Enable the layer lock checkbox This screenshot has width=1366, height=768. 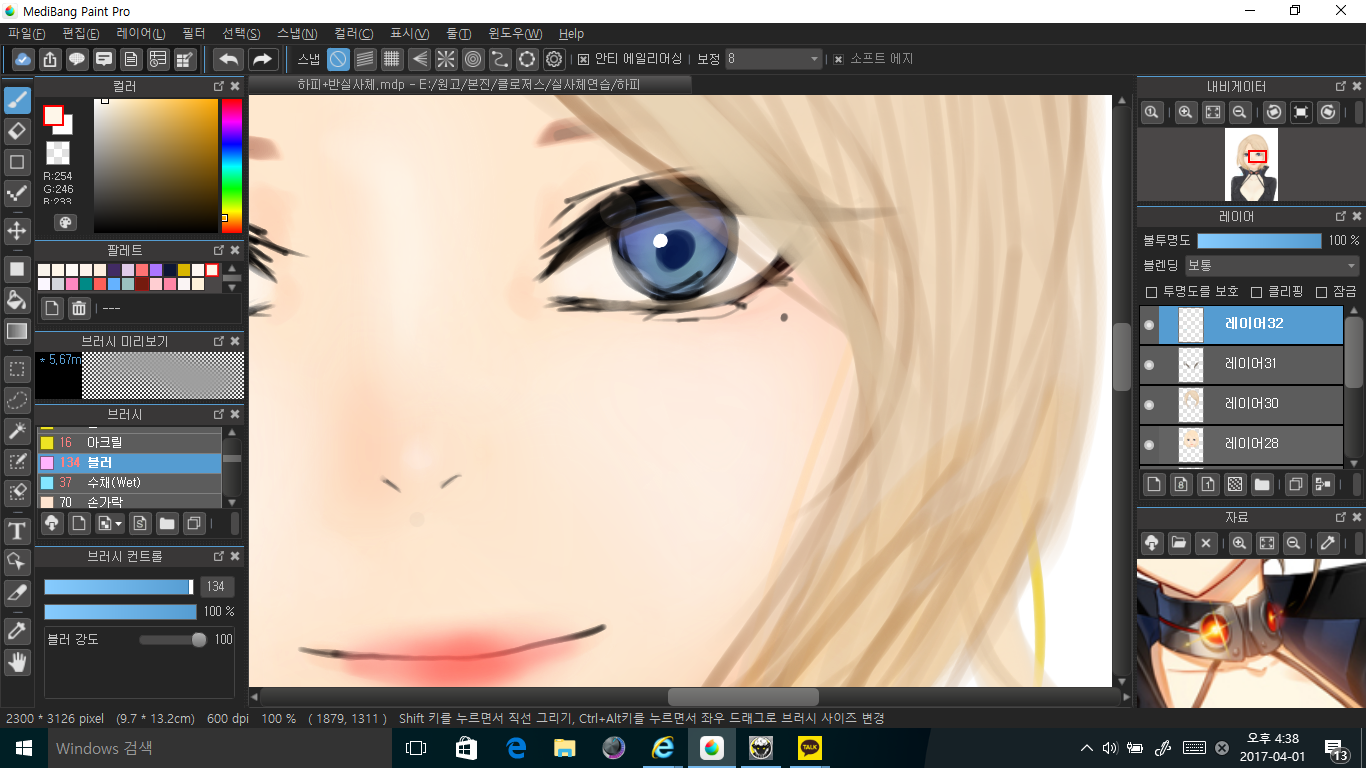pos(1322,292)
